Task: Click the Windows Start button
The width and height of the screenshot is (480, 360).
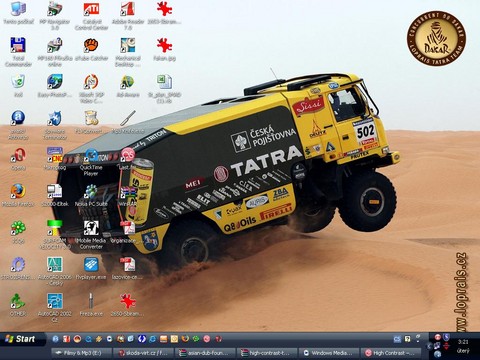Action: [21, 339]
